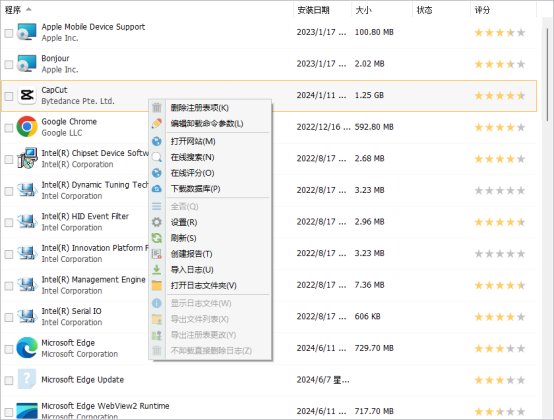The image size is (554, 420).
Task: Click the size value 729.70 MB
Action: (x=374, y=348)
